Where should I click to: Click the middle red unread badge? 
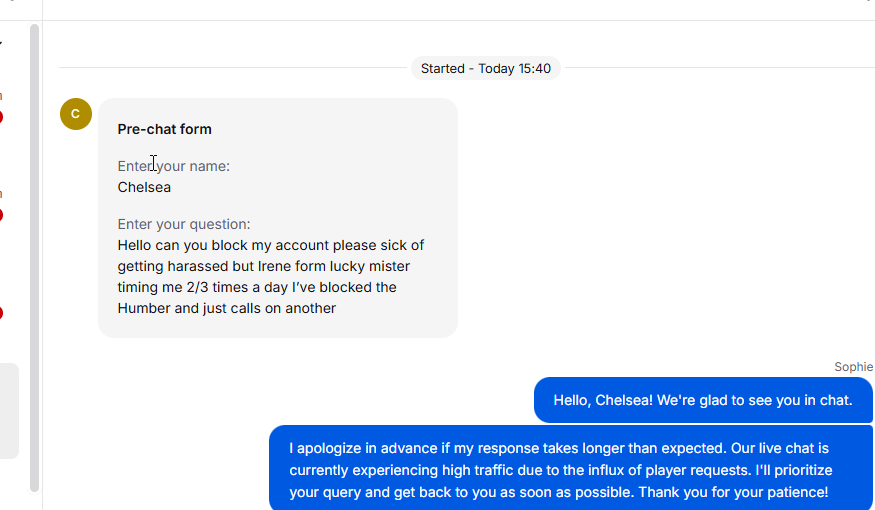pyautogui.click(x=1, y=215)
